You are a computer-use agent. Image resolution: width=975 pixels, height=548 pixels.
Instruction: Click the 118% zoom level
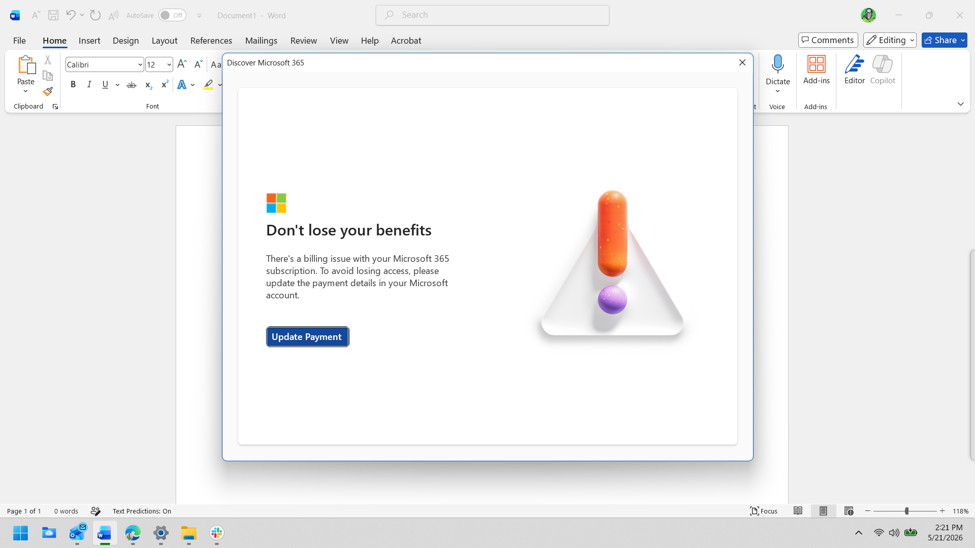pos(960,511)
